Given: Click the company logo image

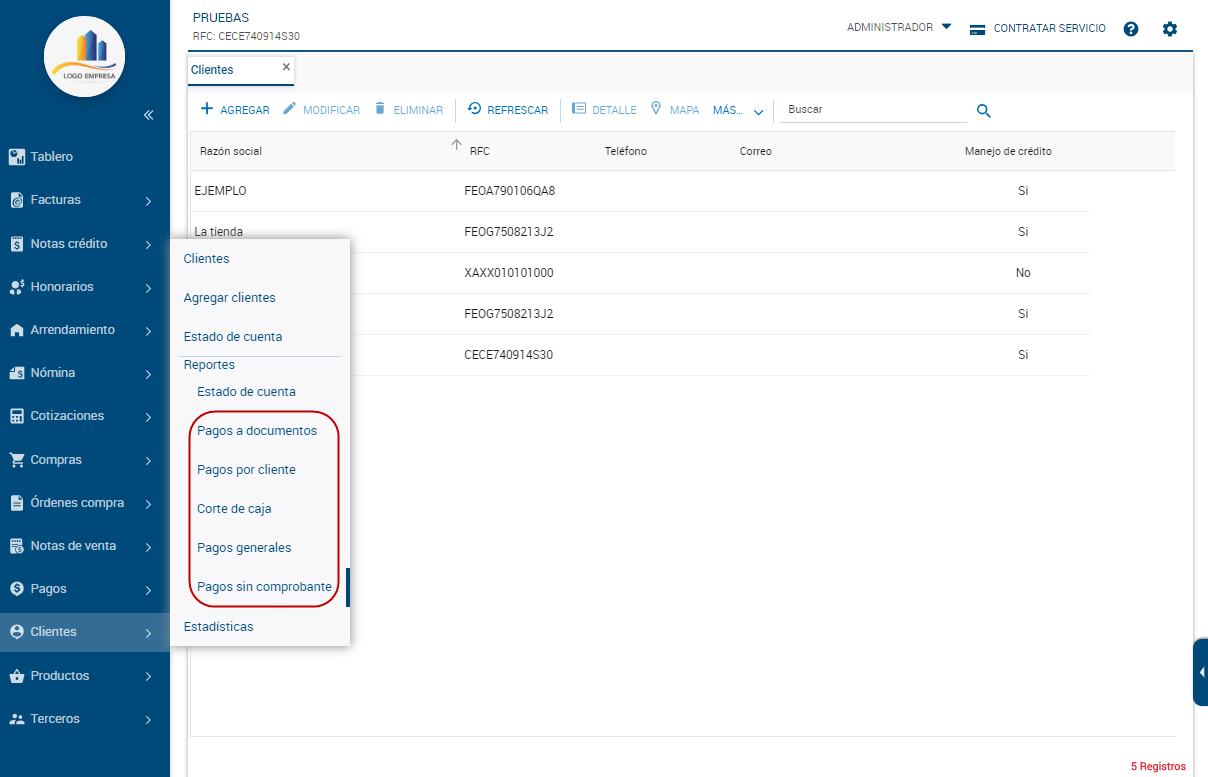Looking at the screenshot, I should [85, 57].
